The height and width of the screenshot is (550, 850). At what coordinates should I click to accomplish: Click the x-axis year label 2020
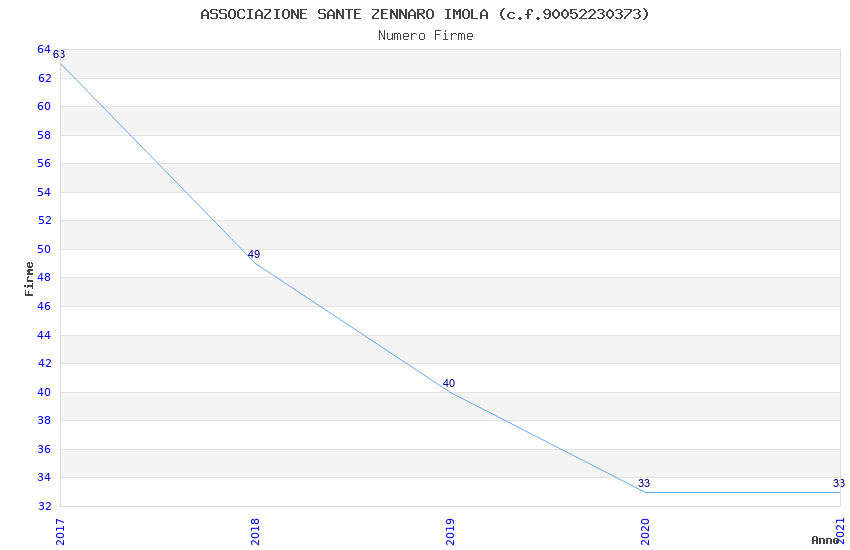tap(645, 532)
